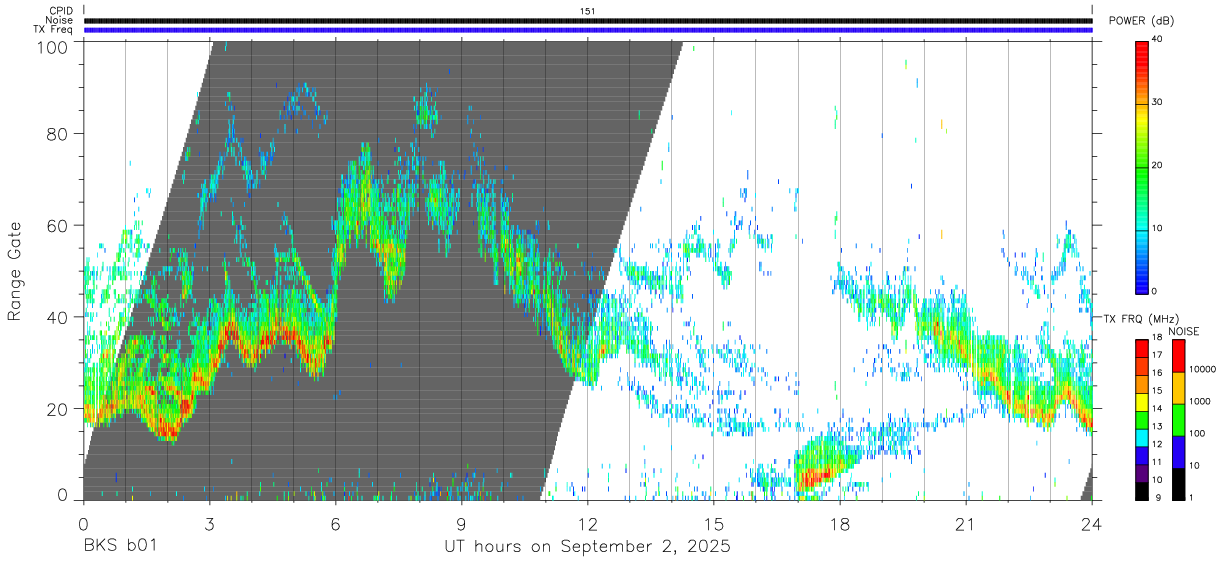Screen dimensions: 1228x567
Task: Click the 3 hour tick on UT axis
Action: (210, 523)
